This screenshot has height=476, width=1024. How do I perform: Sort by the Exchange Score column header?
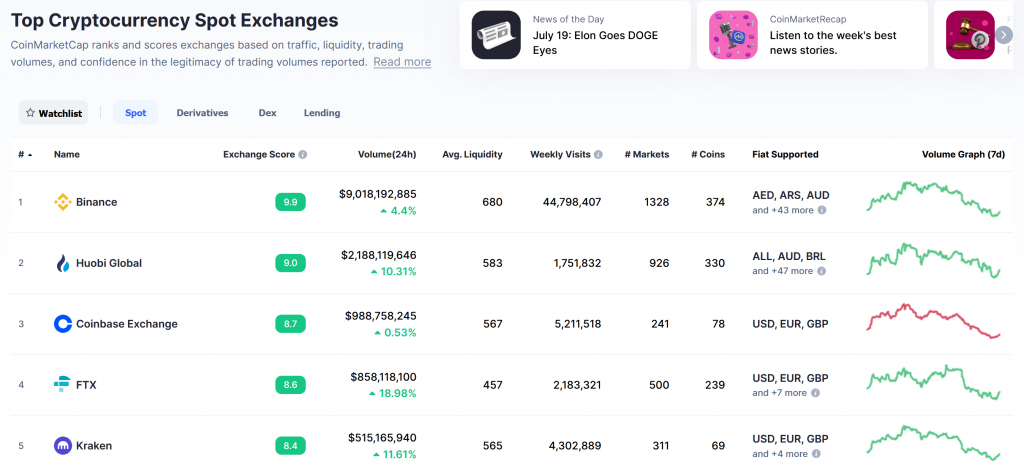pos(260,155)
